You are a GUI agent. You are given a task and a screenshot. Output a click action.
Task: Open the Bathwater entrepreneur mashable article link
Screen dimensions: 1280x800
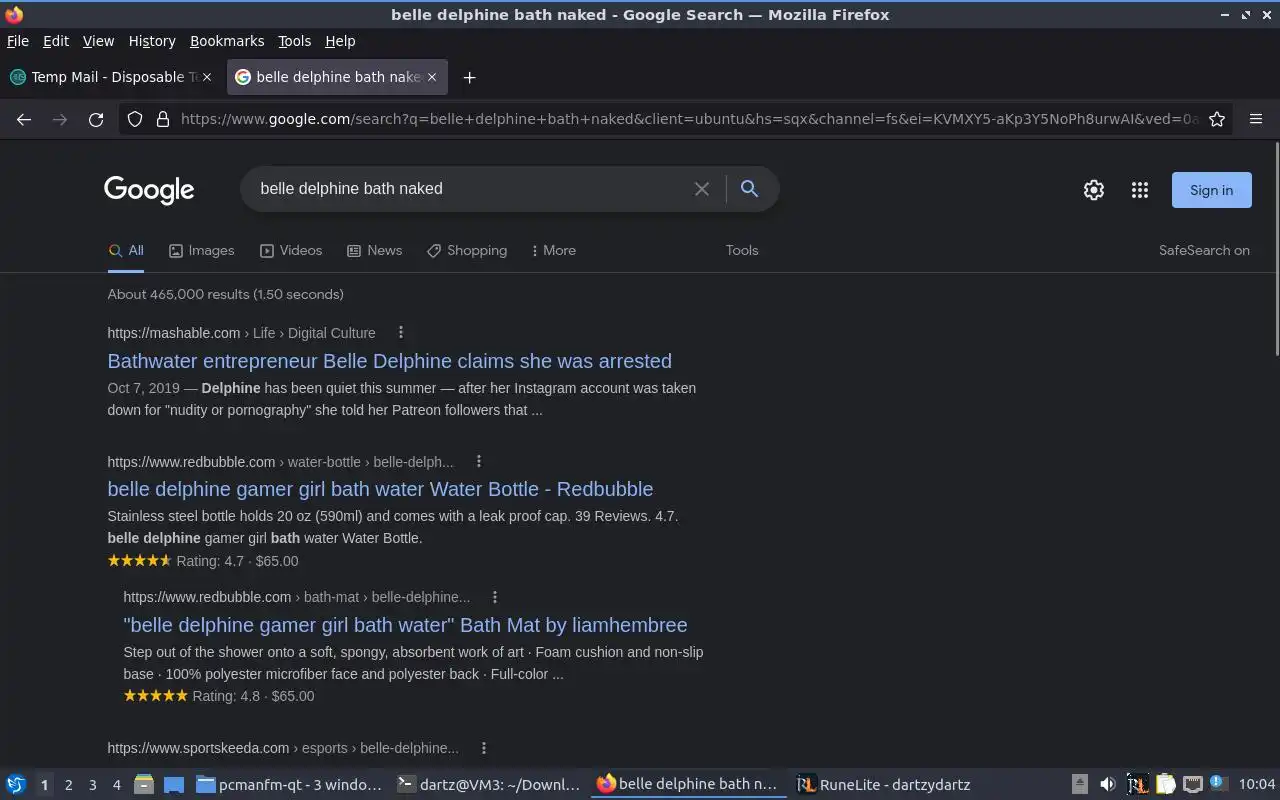point(389,361)
